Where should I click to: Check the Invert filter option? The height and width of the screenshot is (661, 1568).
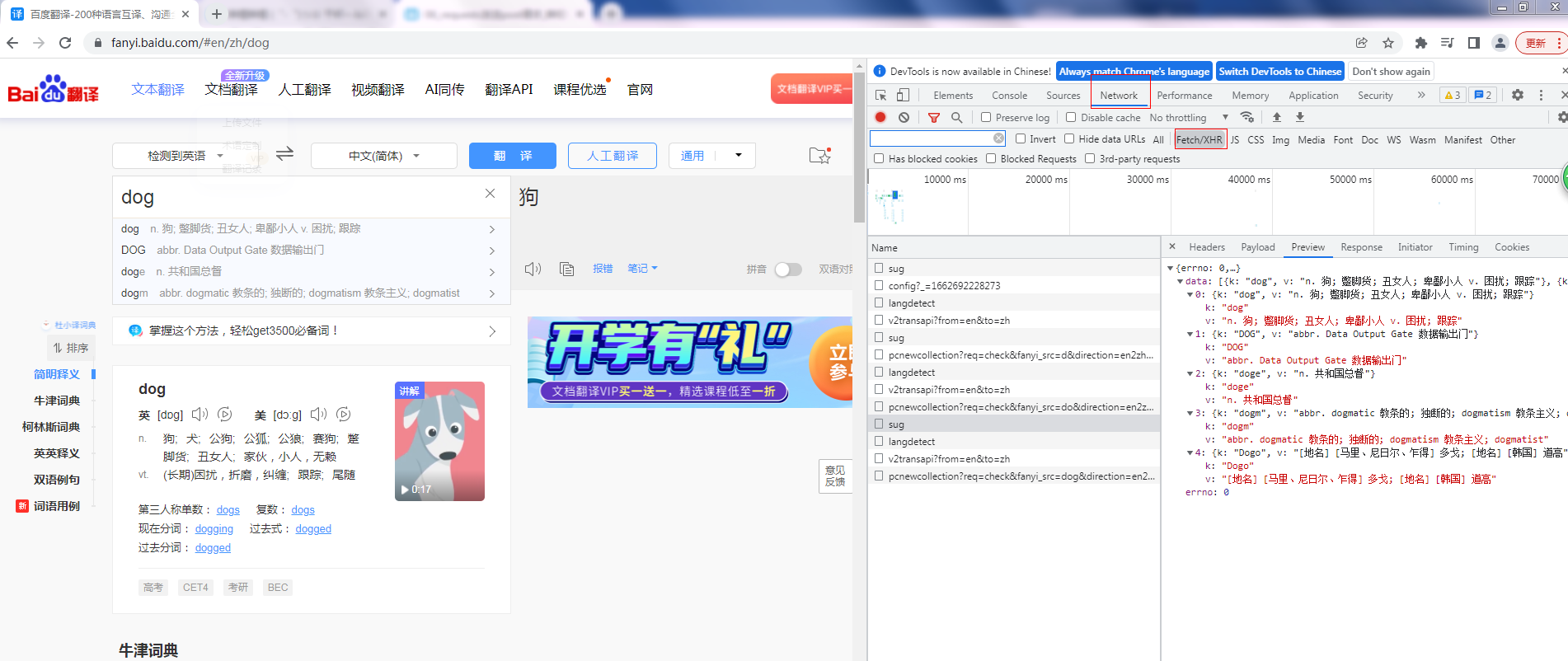[1021, 138]
